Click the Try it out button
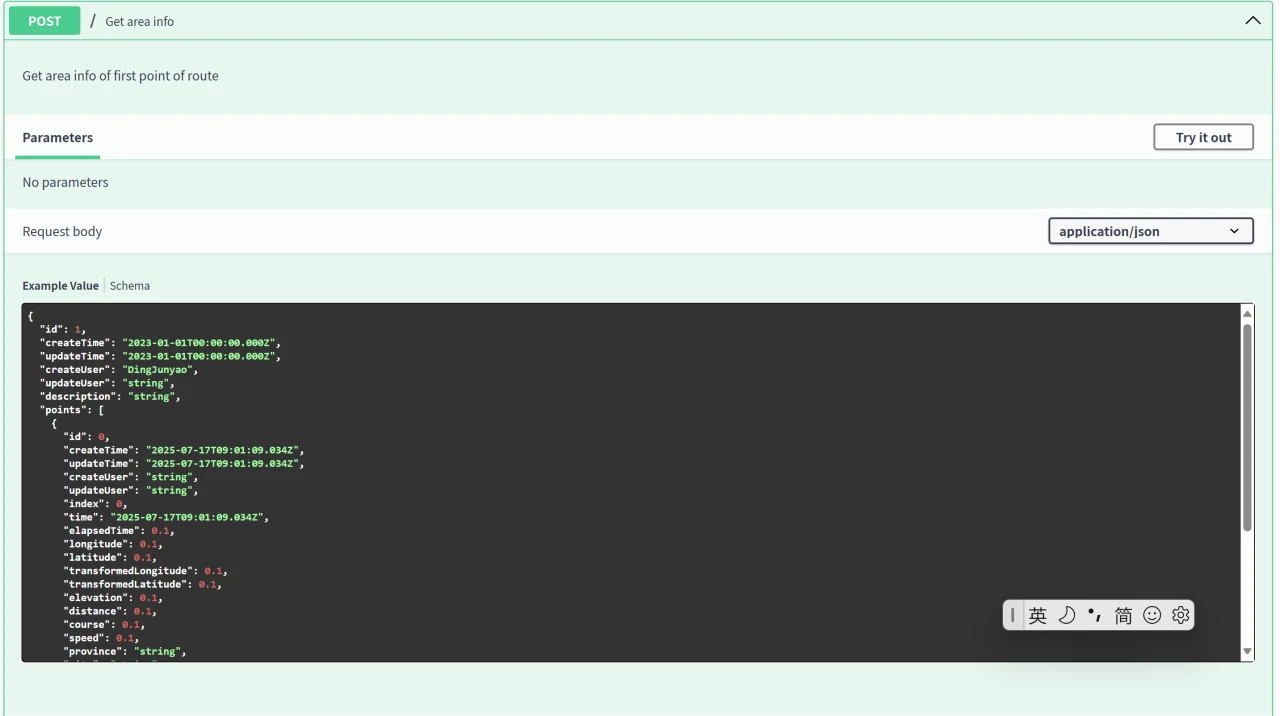The height and width of the screenshot is (716, 1280). [x=1203, y=137]
